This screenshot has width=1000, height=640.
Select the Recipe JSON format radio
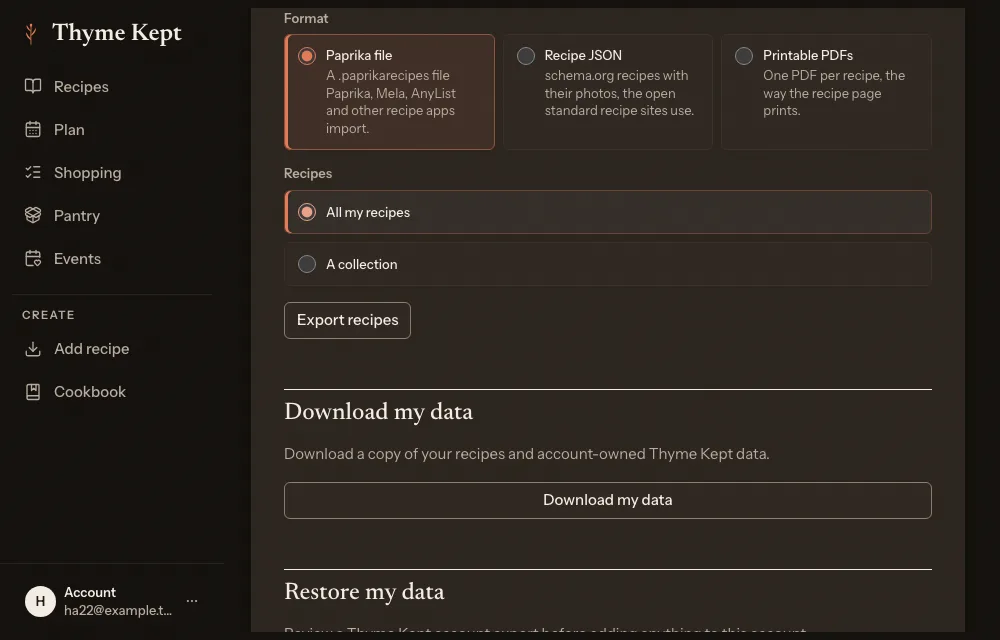(x=526, y=56)
